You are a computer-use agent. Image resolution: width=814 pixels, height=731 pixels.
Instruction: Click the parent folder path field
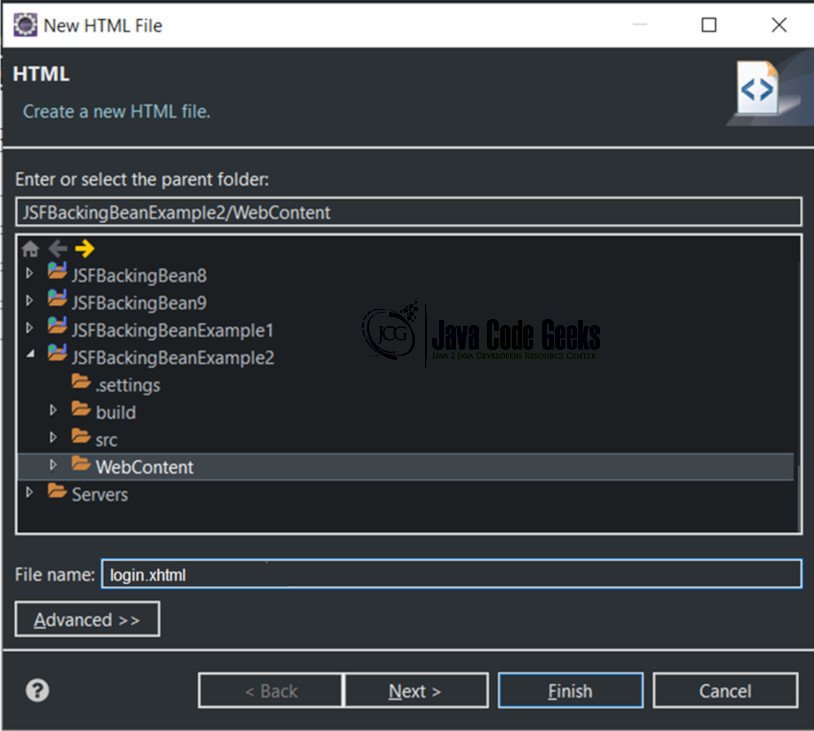(409, 212)
